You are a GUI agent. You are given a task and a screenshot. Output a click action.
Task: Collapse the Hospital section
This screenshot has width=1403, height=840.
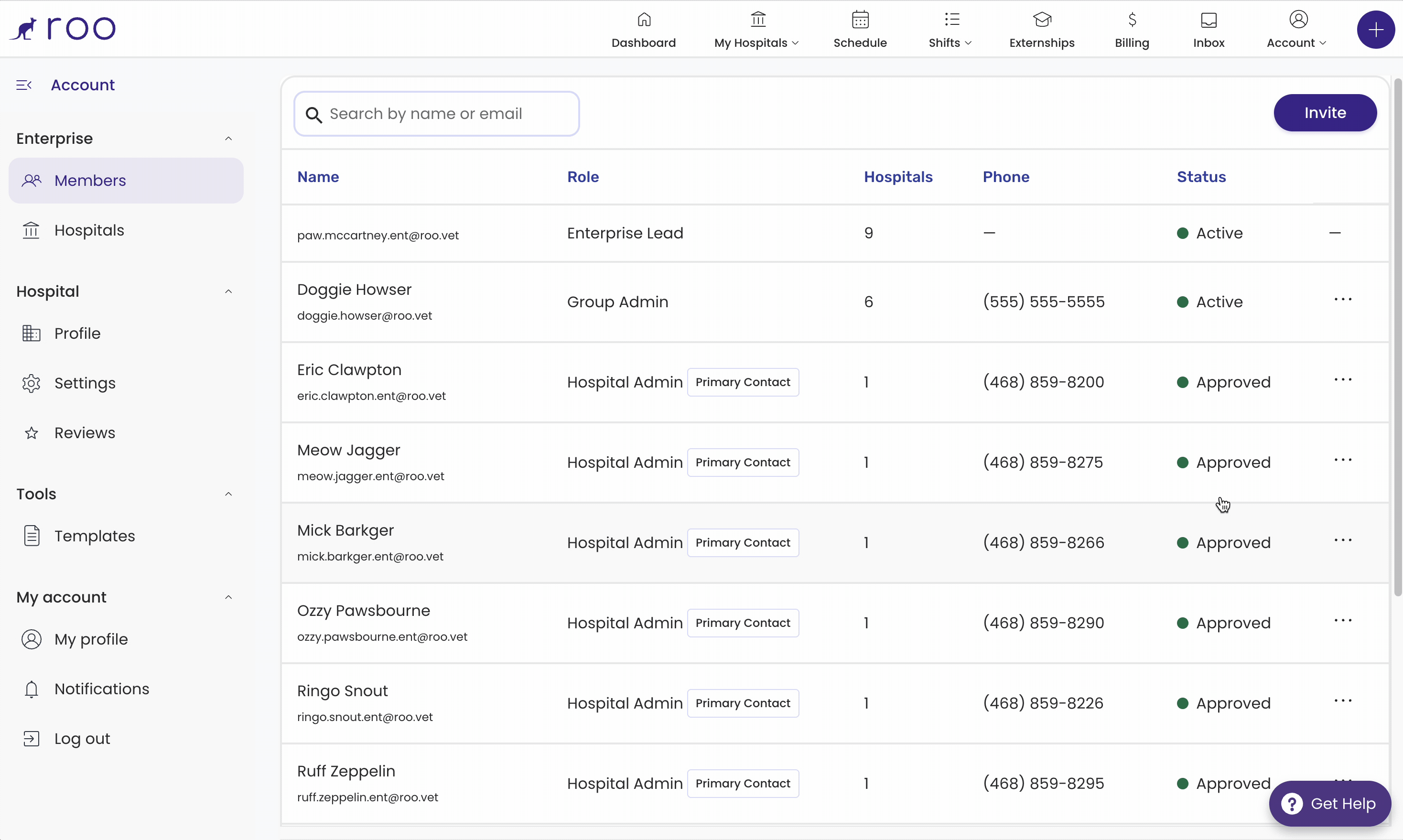tap(228, 291)
